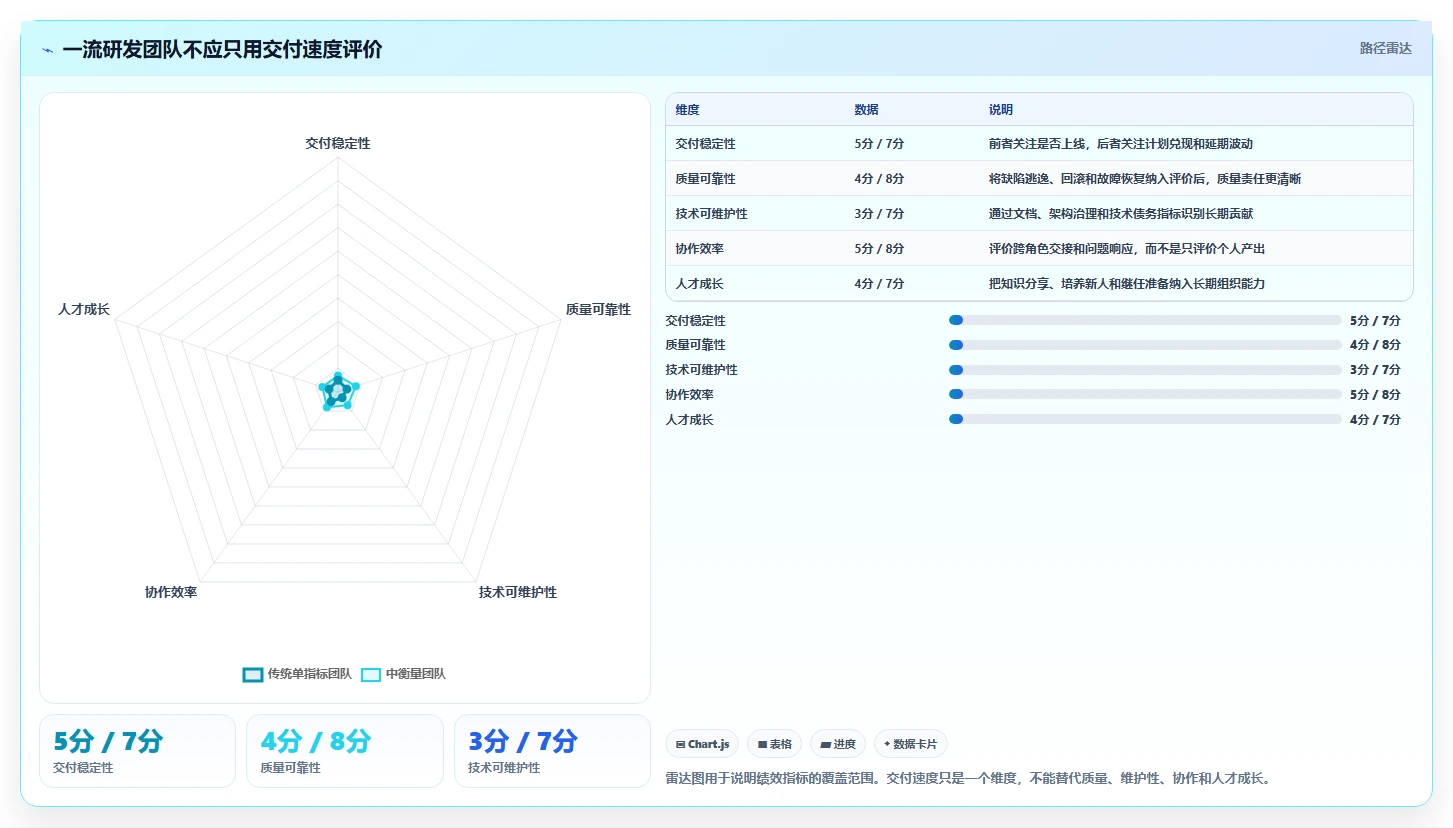Click the 交付稳定性 progress bar
Image resolution: width=1453 pixels, height=828 pixels.
1145,320
